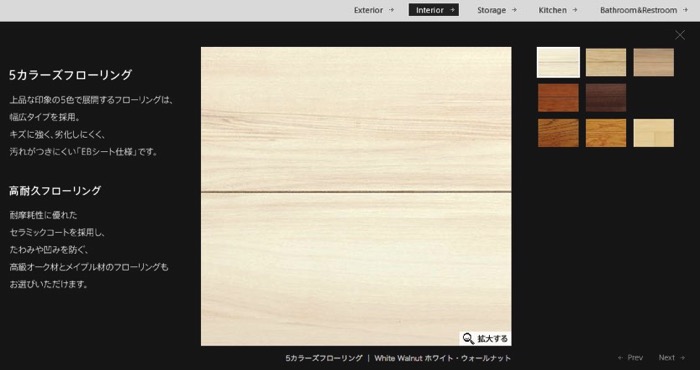Choose the light beige flooring swatch
This screenshot has height=370, width=700.
pyautogui.click(x=606, y=62)
